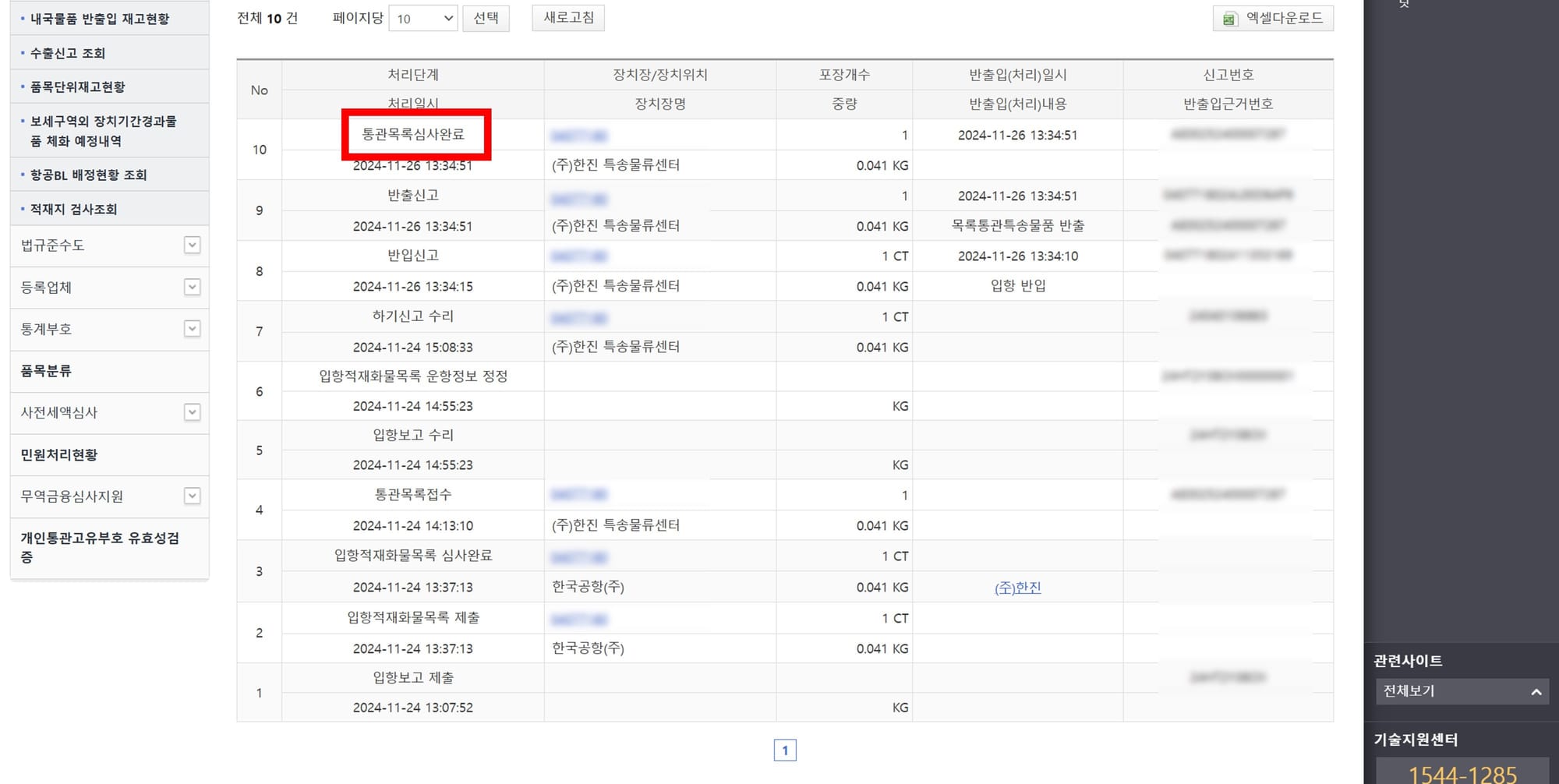
Task: Open the (주)한진 link in row 3
Action: tap(1017, 587)
